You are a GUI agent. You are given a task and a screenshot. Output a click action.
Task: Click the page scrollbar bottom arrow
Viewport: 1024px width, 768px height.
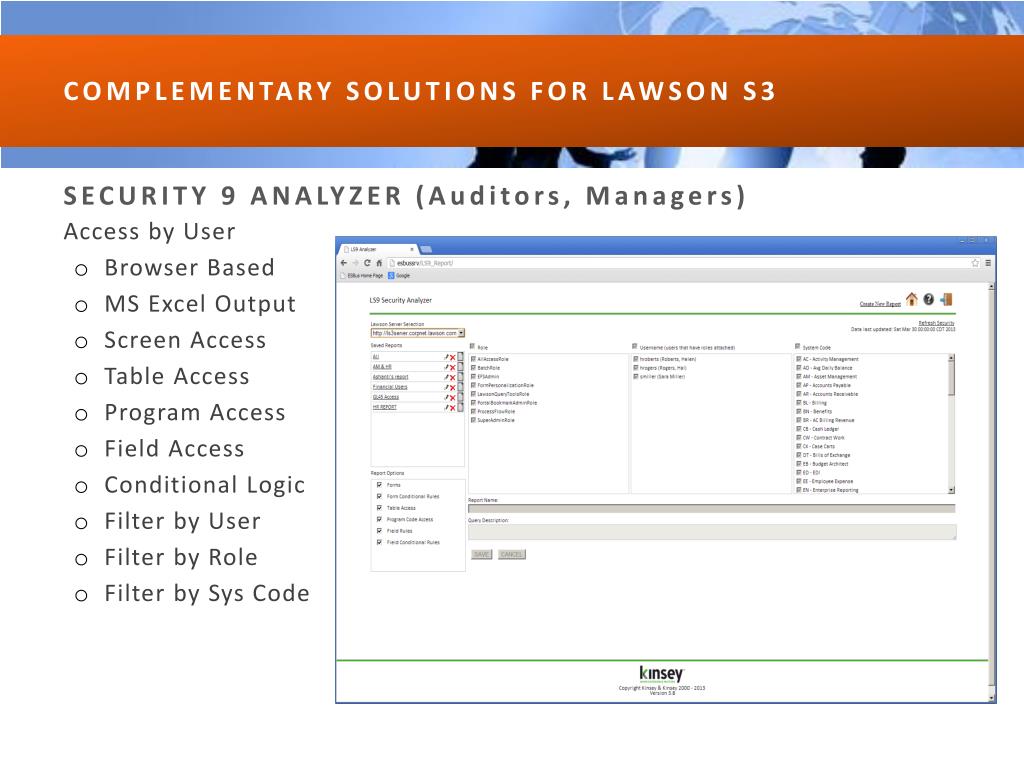[991, 698]
